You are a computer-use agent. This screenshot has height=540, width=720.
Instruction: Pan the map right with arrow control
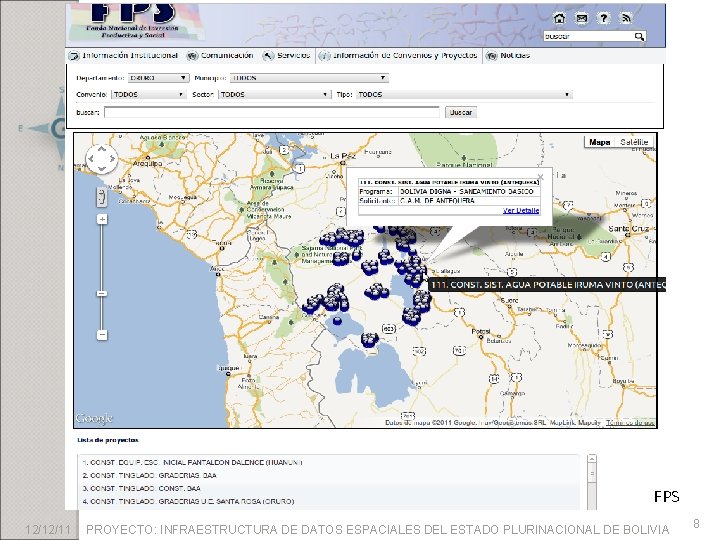112,159
